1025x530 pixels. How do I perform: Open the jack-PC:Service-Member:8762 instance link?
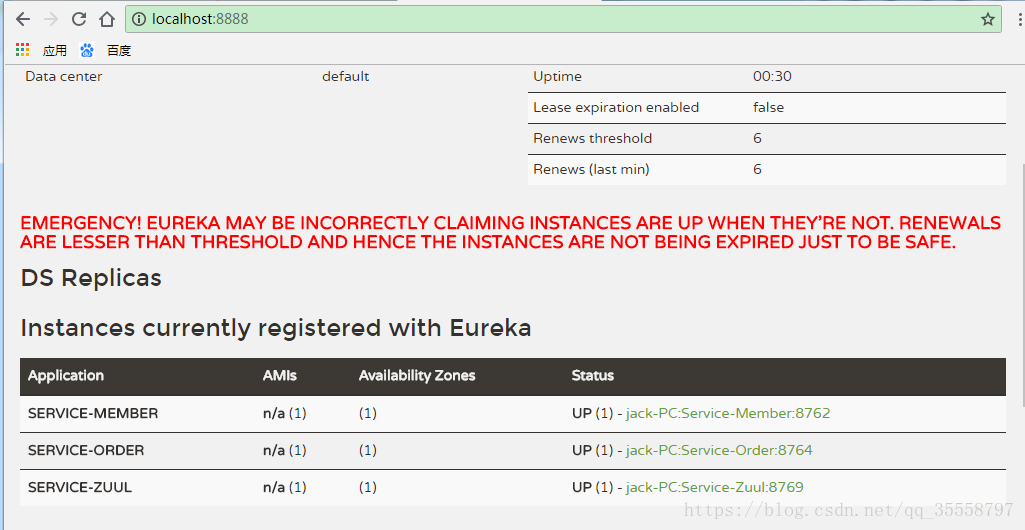(x=728, y=413)
